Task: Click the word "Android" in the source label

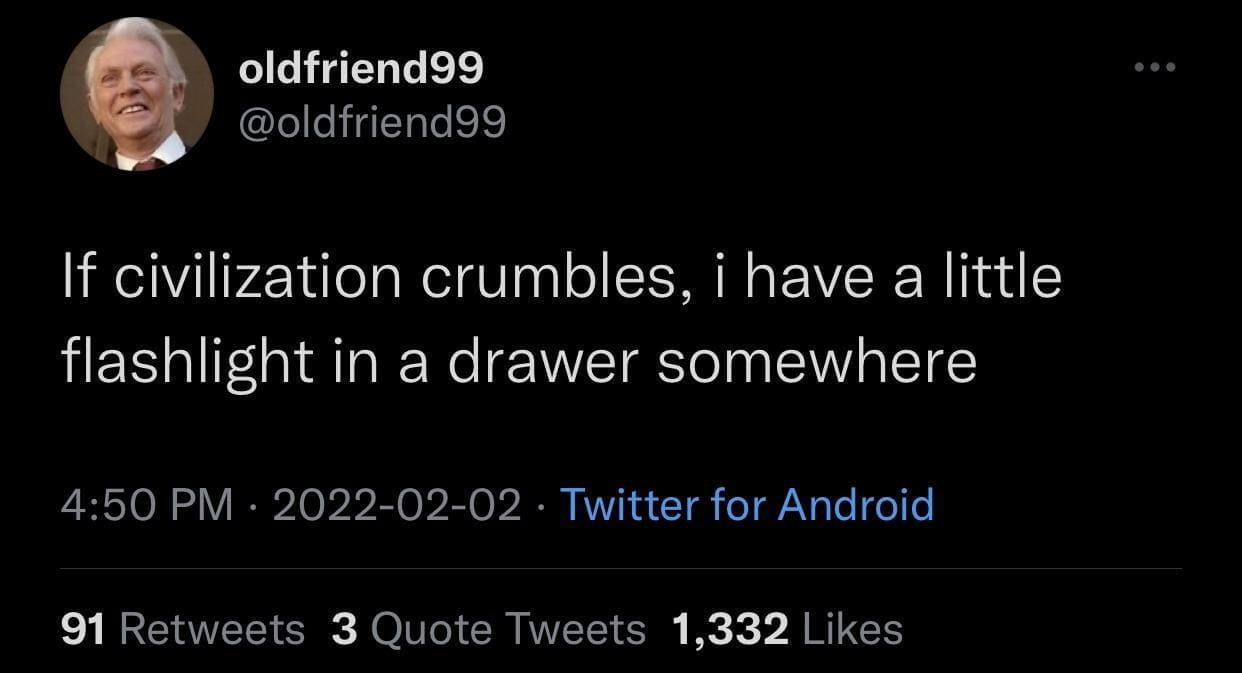Action: (x=856, y=504)
